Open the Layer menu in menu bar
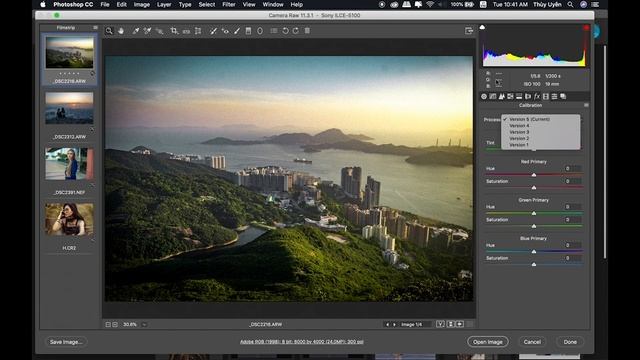This screenshot has width=640, height=360. pos(164,4)
